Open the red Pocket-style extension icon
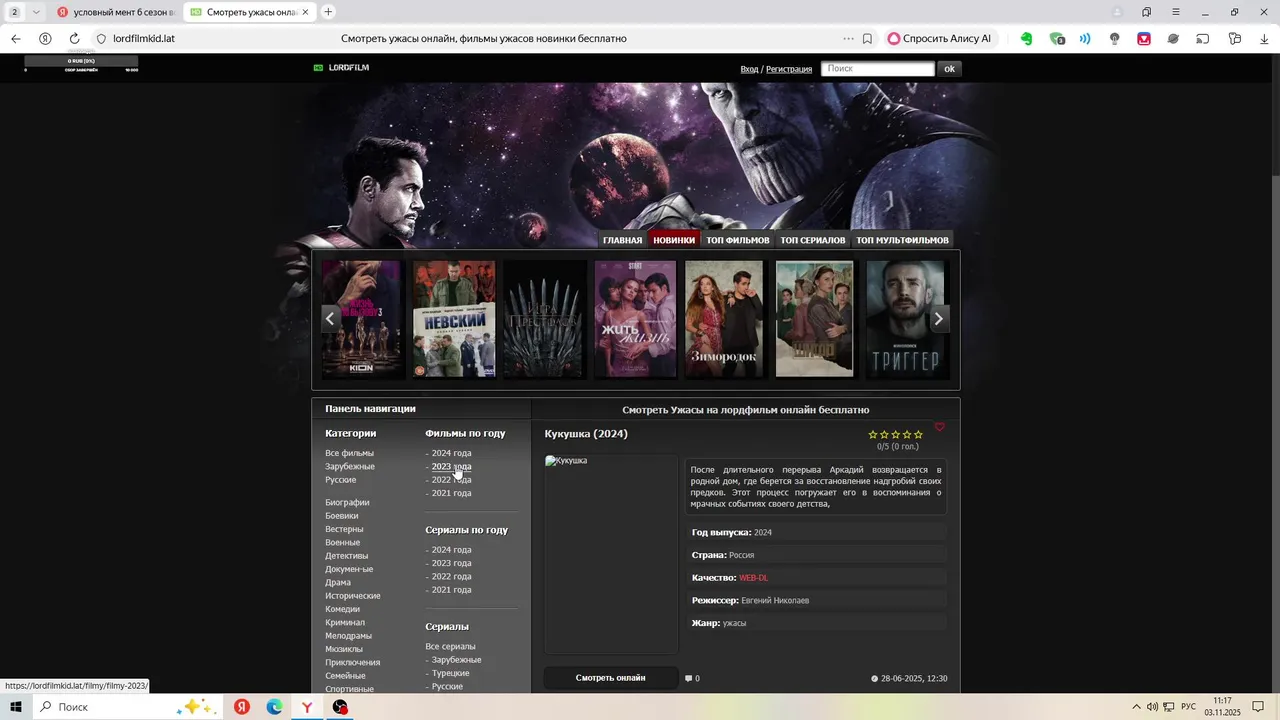Image resolution: width=1280 pixels, height=720 pixels. (x=1144, y=39)
